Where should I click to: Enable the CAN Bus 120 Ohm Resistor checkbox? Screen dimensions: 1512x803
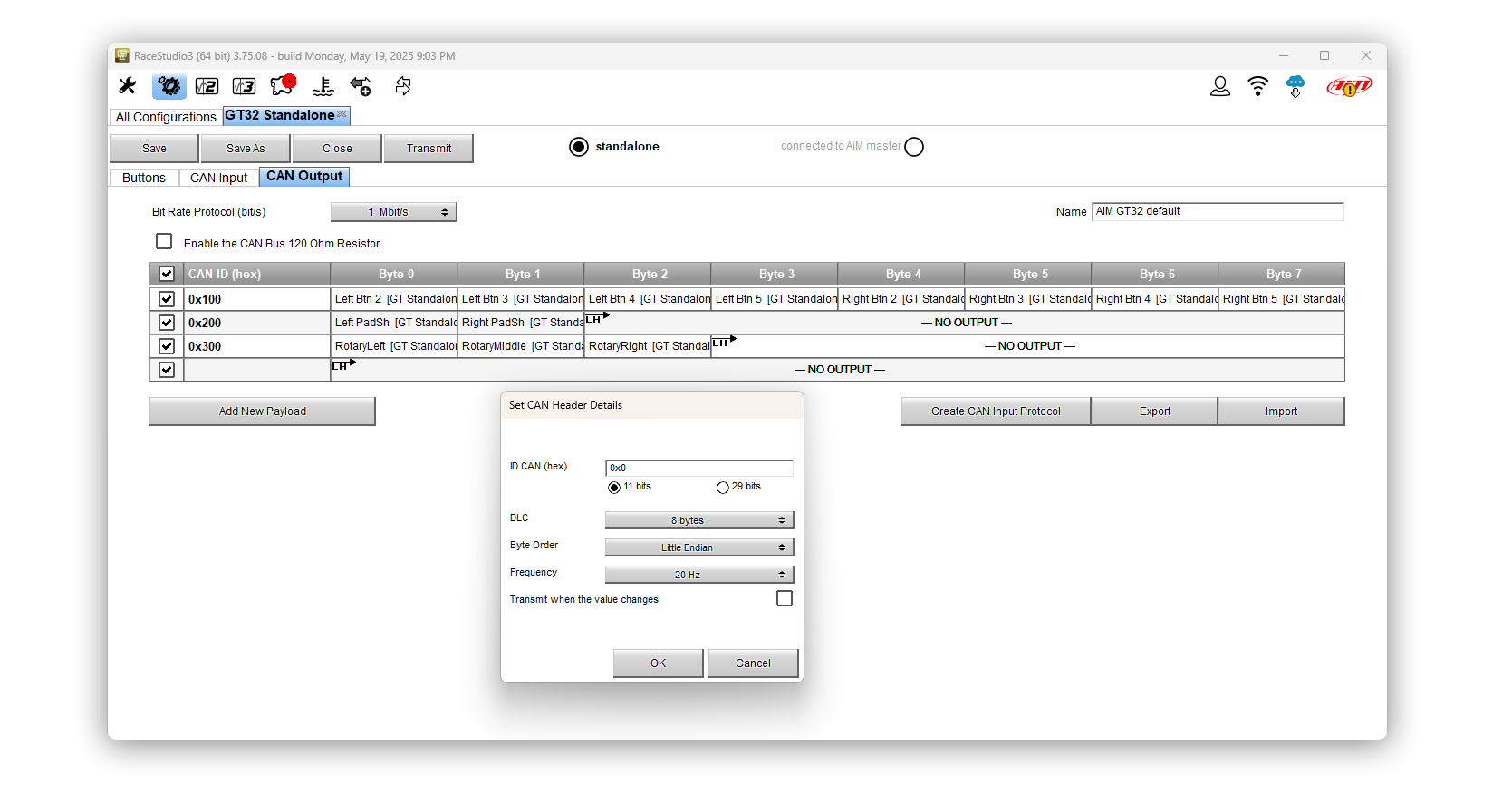point(164,241)
